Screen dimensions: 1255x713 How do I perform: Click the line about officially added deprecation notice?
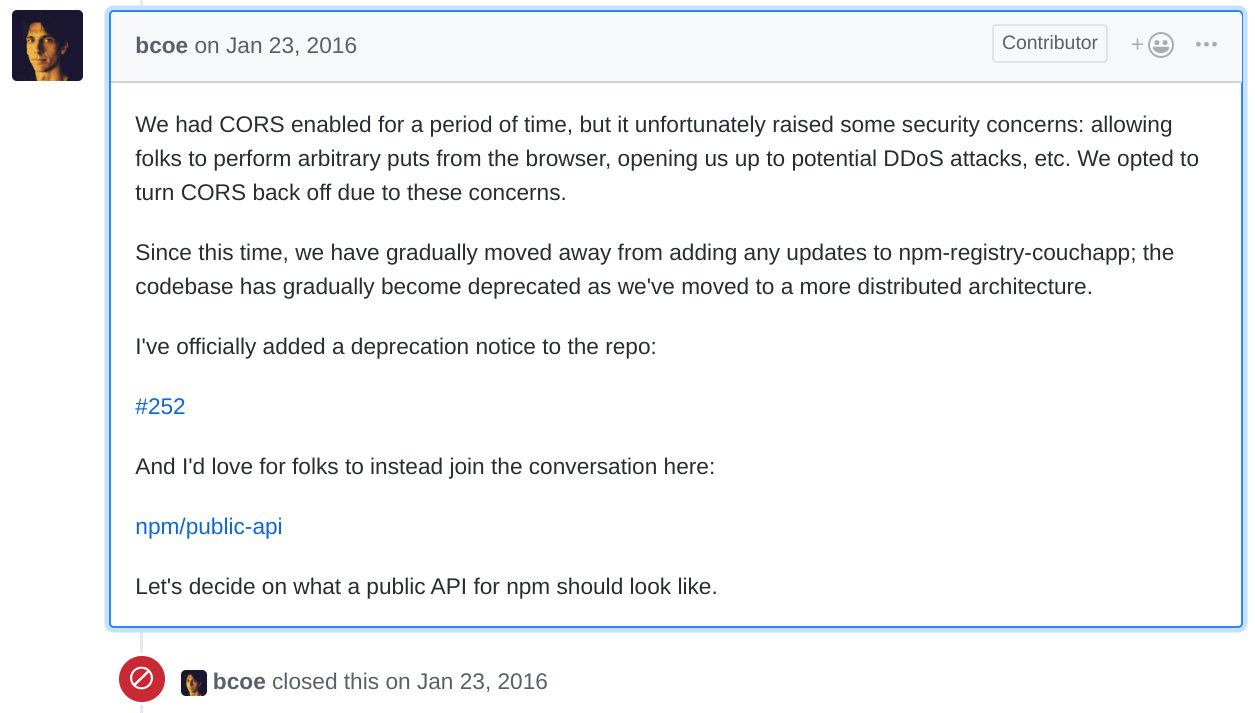click(x=396, y=347)
